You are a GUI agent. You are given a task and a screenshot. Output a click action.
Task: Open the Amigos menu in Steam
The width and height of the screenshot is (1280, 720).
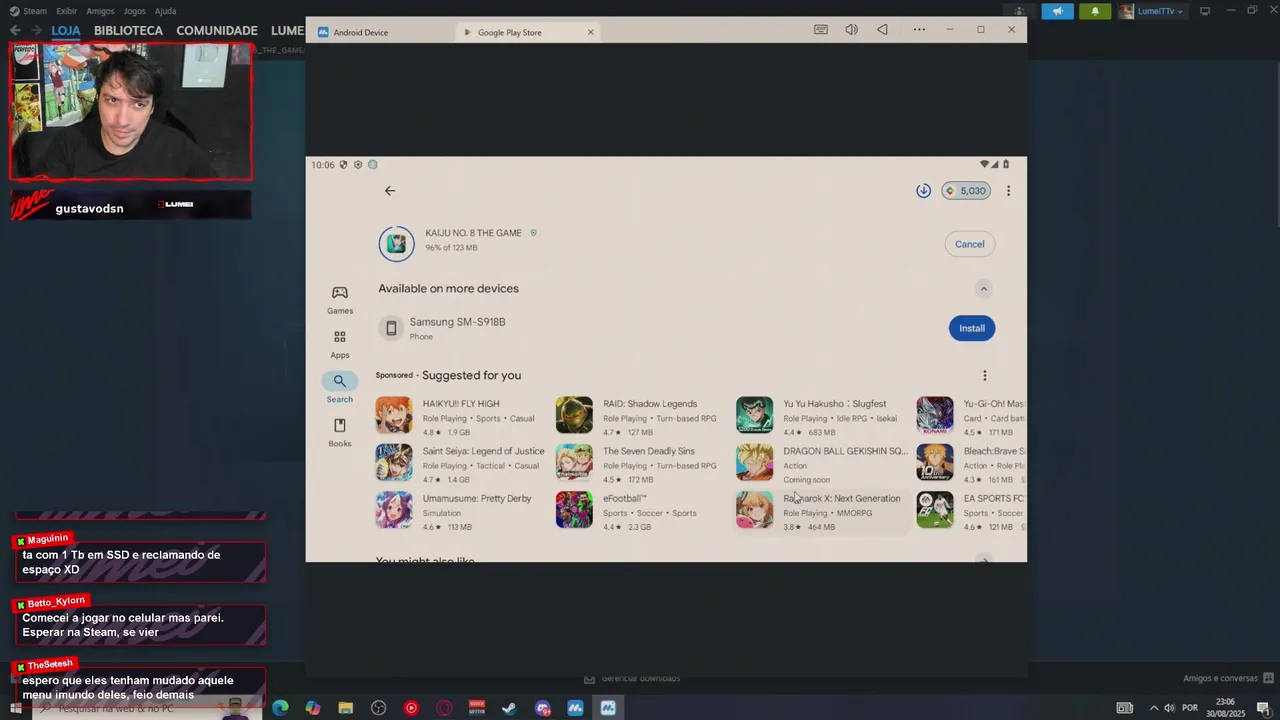tap(100, 11)
